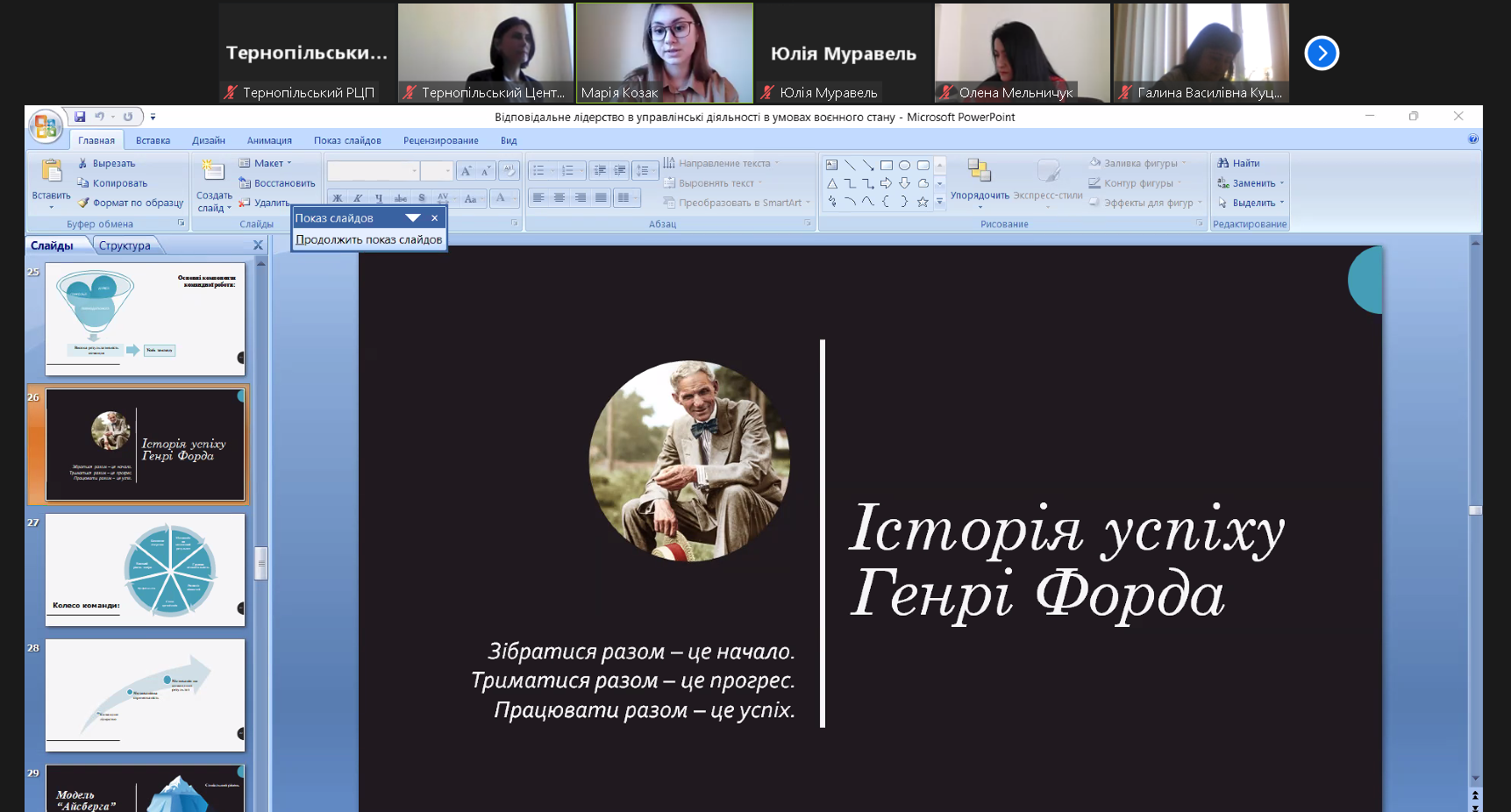
Task: Click the Save icon in quick access toolbar
Action: pyautogui.click(x=80, y=117)
